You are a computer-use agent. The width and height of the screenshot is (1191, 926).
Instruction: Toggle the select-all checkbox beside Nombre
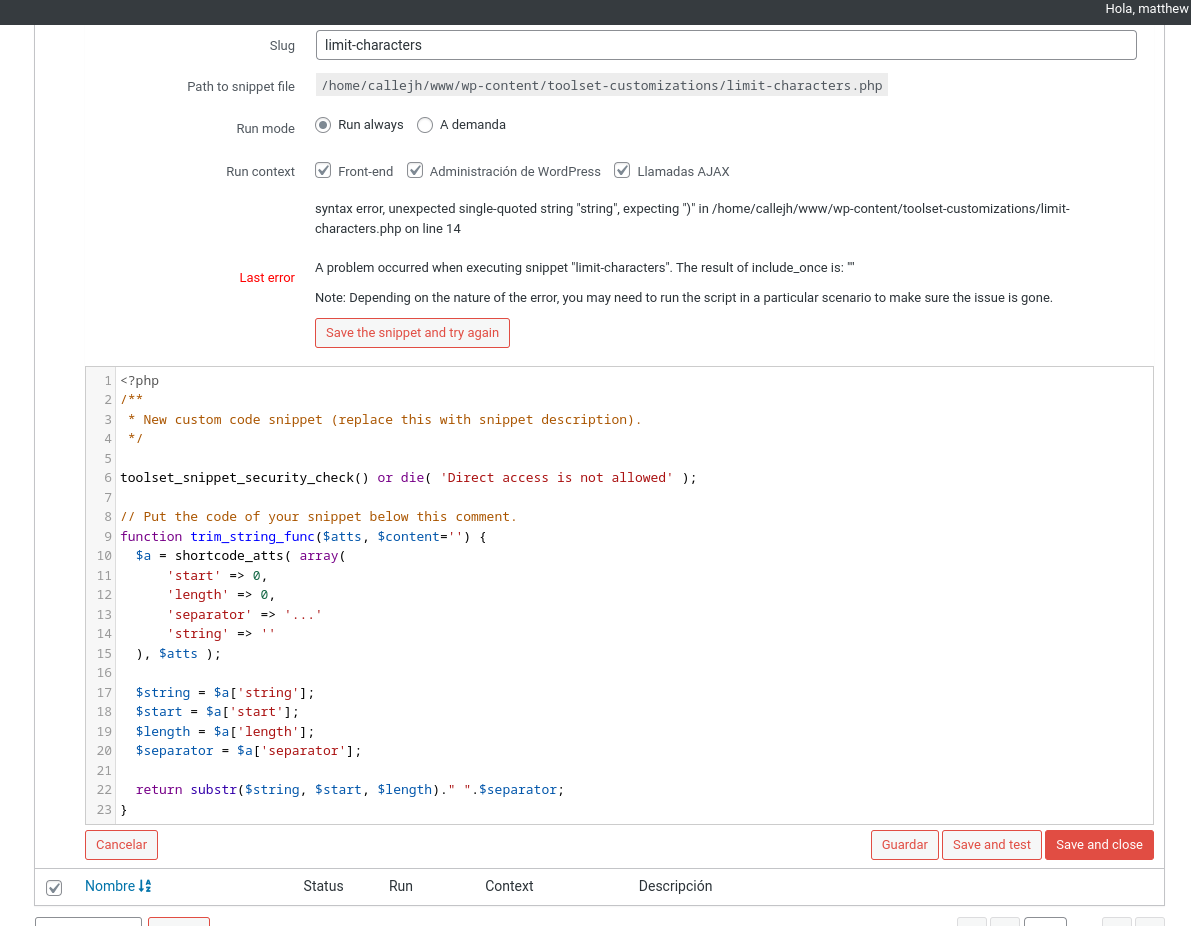click(x=54, y=887)
